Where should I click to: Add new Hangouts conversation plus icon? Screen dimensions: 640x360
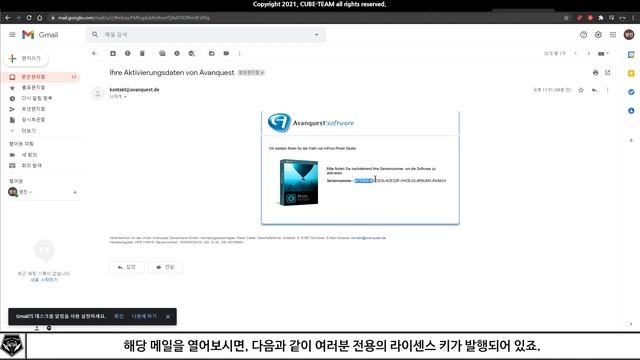click(75, 192)
